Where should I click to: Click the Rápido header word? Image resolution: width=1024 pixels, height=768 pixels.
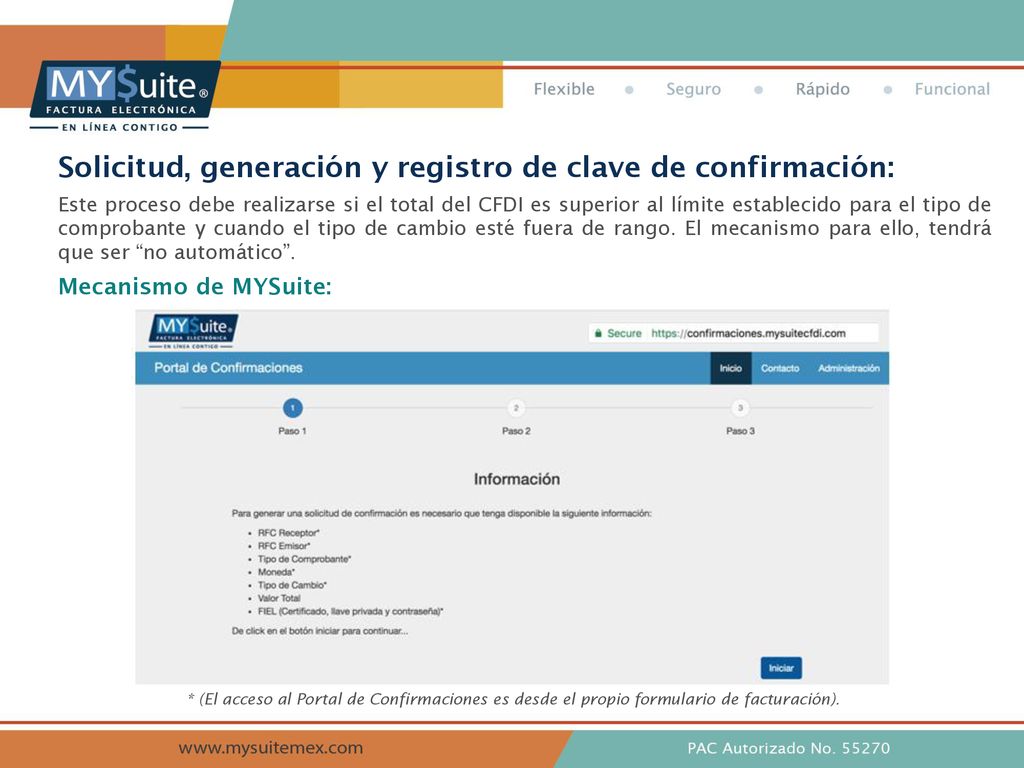pyautogui.click(x=822, y=89)
